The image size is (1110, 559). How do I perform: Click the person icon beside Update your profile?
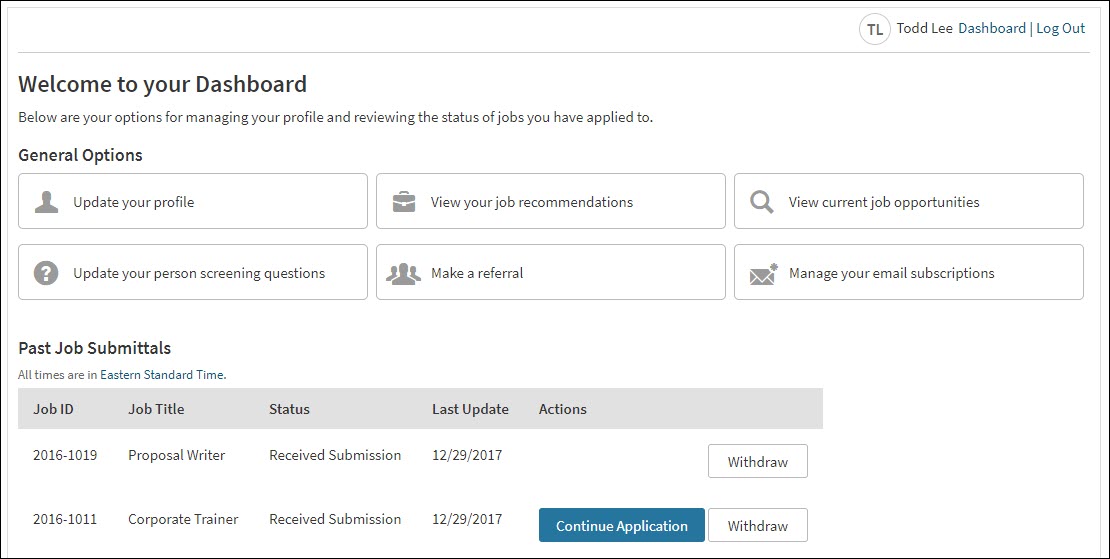[x=46, y=202]
